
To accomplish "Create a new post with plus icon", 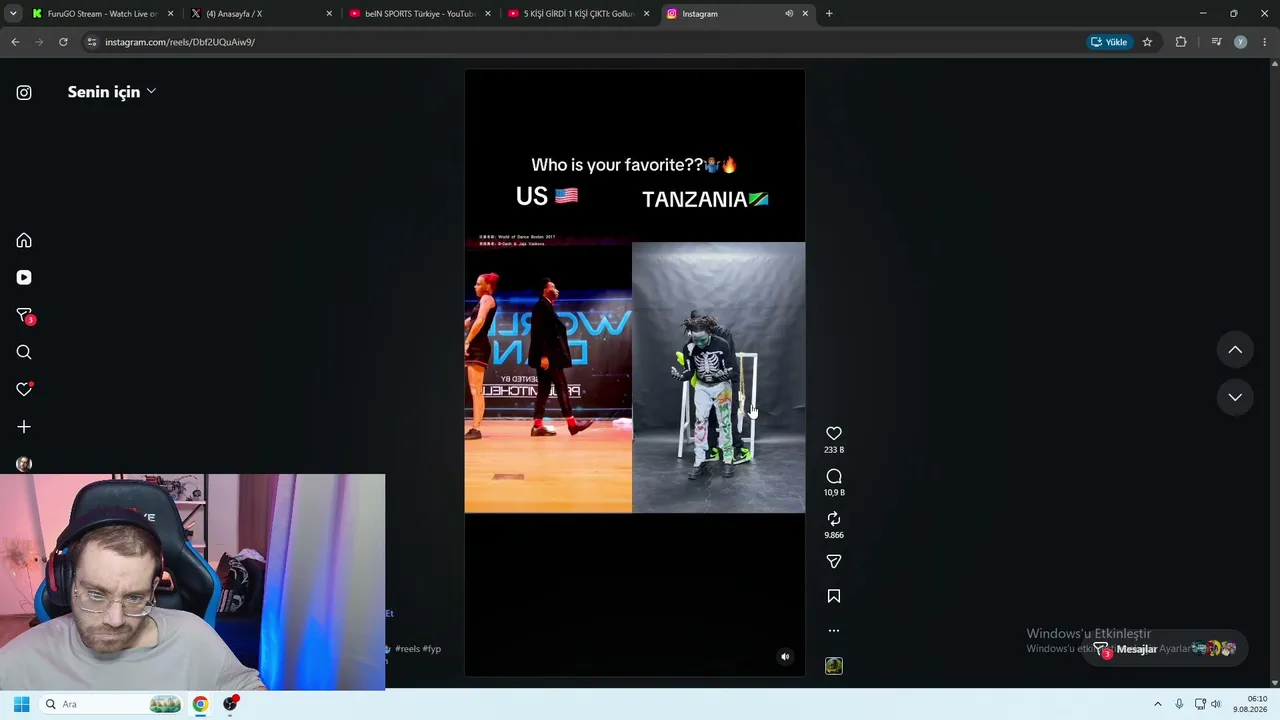I will click(24, 427).
